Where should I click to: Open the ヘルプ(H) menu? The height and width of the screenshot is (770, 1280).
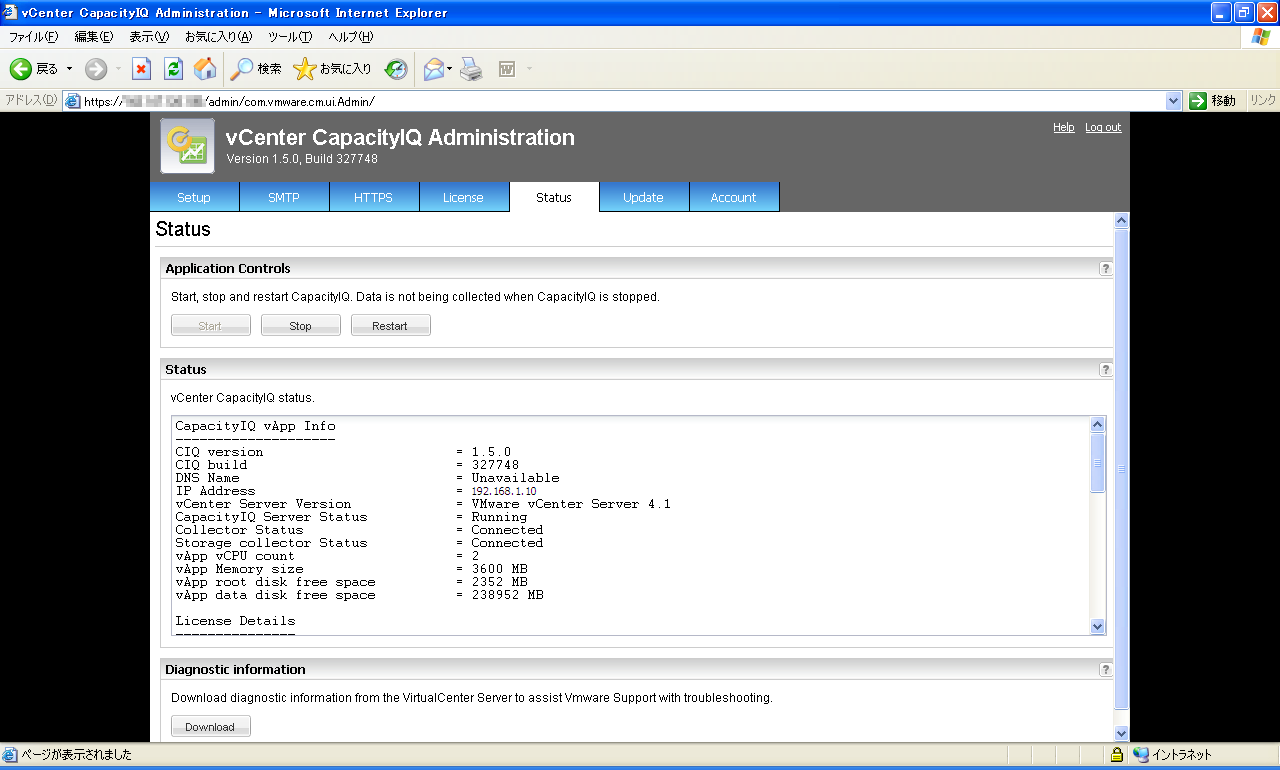pos(351,37)
